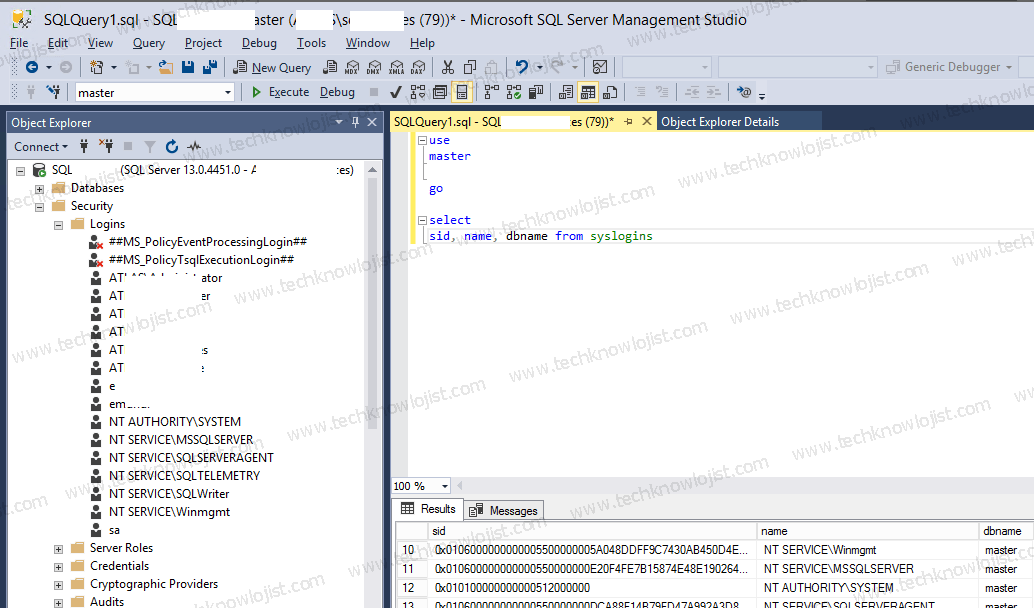This screenshot has height=608, width=1034.
Task: Select the sa login
Action: click(114, 530)
